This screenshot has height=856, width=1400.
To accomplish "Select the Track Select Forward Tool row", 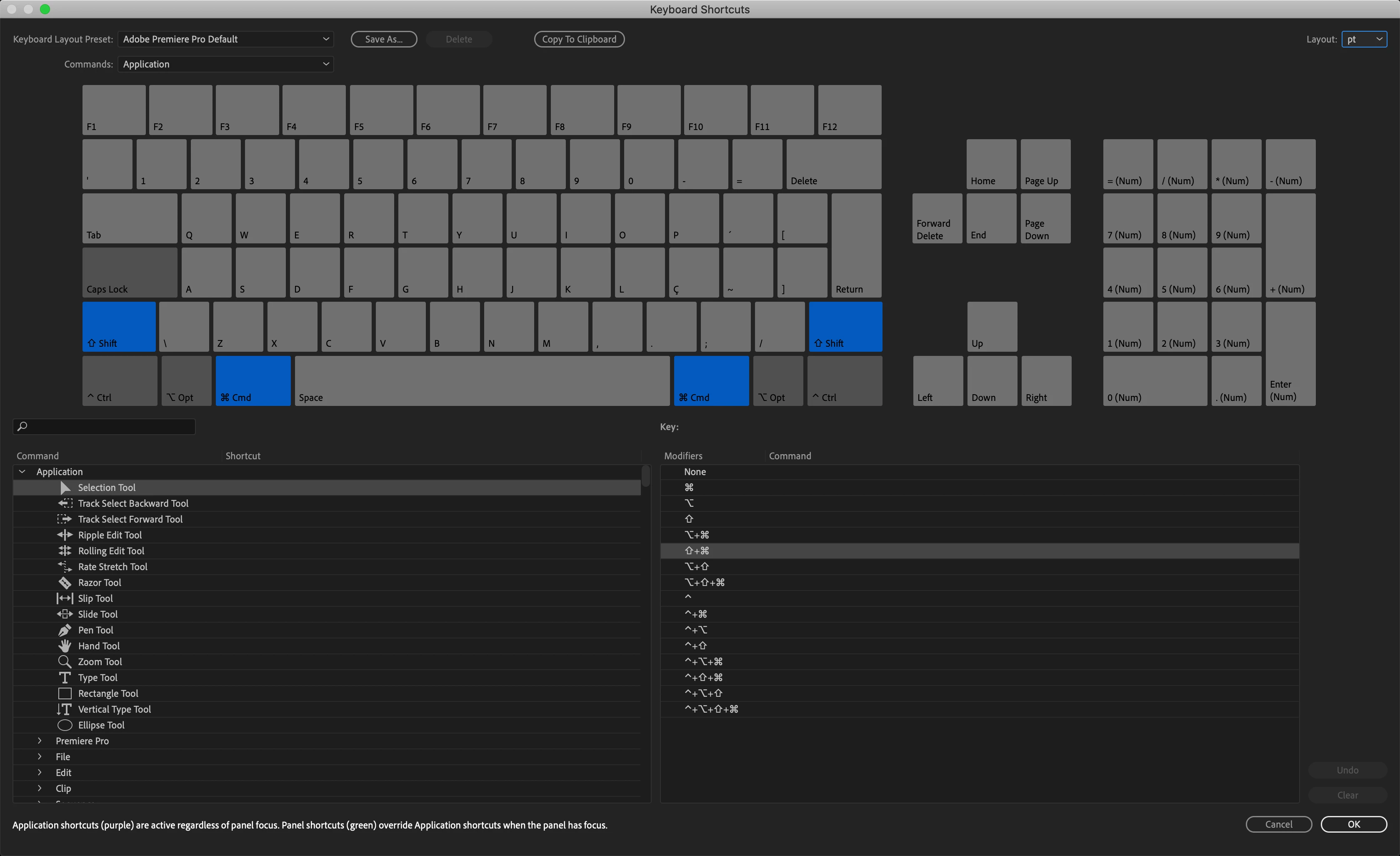I will (x=130, y=519).
